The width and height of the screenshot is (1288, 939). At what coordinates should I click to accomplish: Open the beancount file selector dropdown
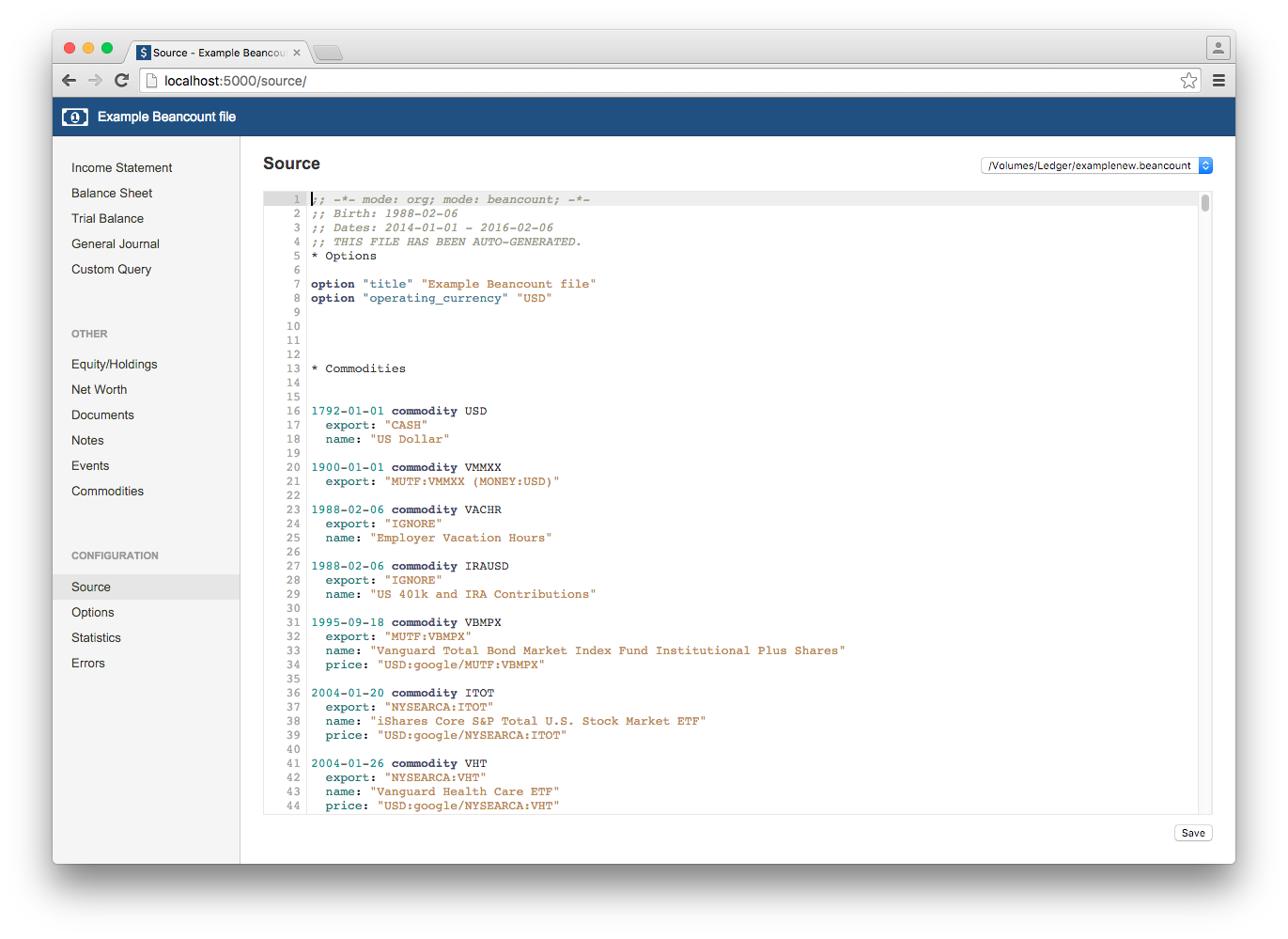pyautogui.click(x=1096, y=165)
